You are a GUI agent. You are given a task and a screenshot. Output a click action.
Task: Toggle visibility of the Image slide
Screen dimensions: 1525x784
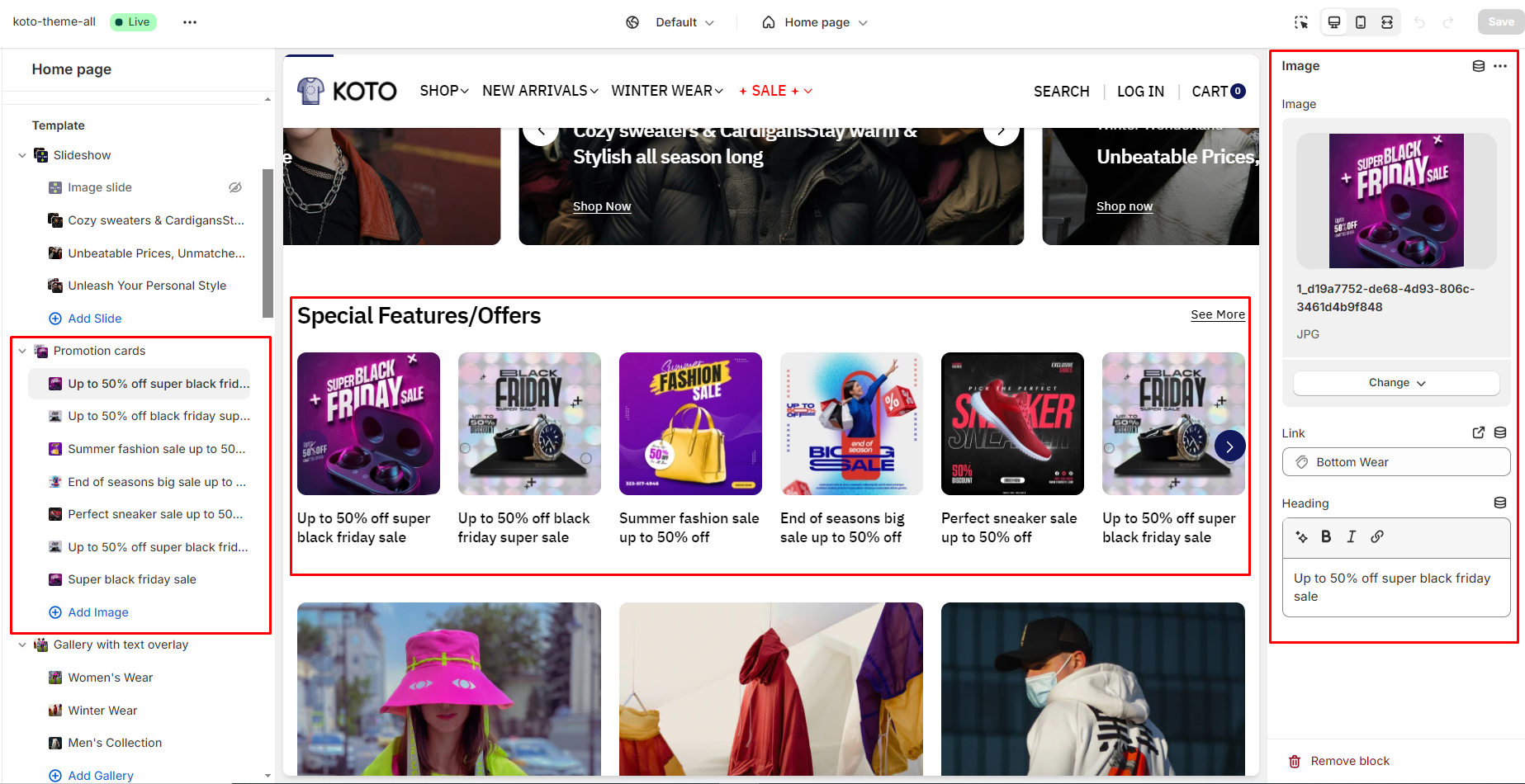tap(235, 187)
